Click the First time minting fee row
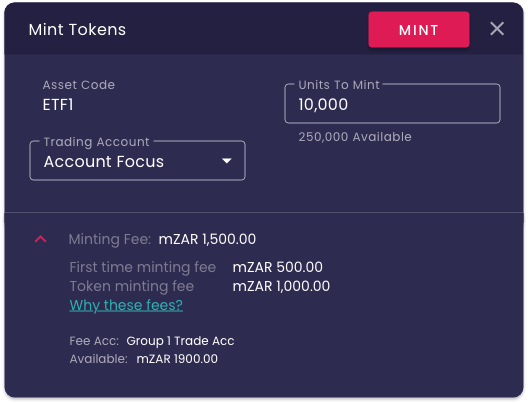This screenshot has height=404, width=528. click(196, 267)
